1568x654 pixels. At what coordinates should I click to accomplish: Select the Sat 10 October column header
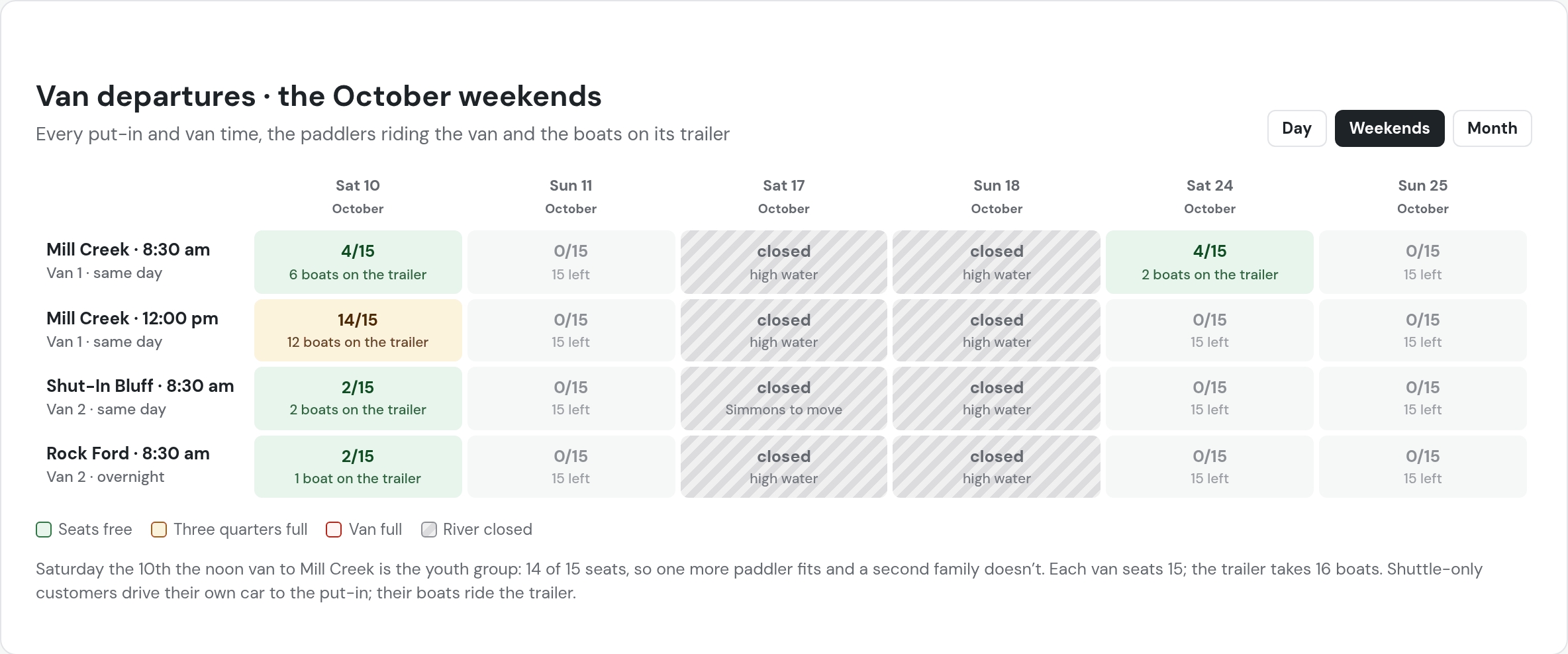tap(358, 197)
